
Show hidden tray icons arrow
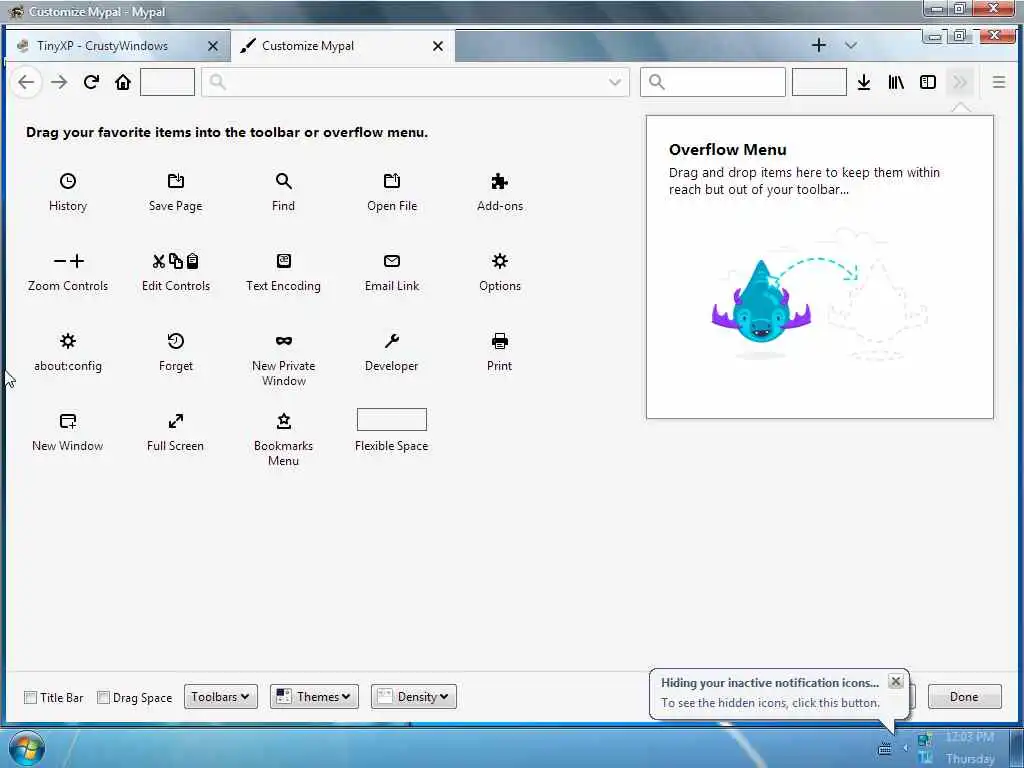coord(905,748)
